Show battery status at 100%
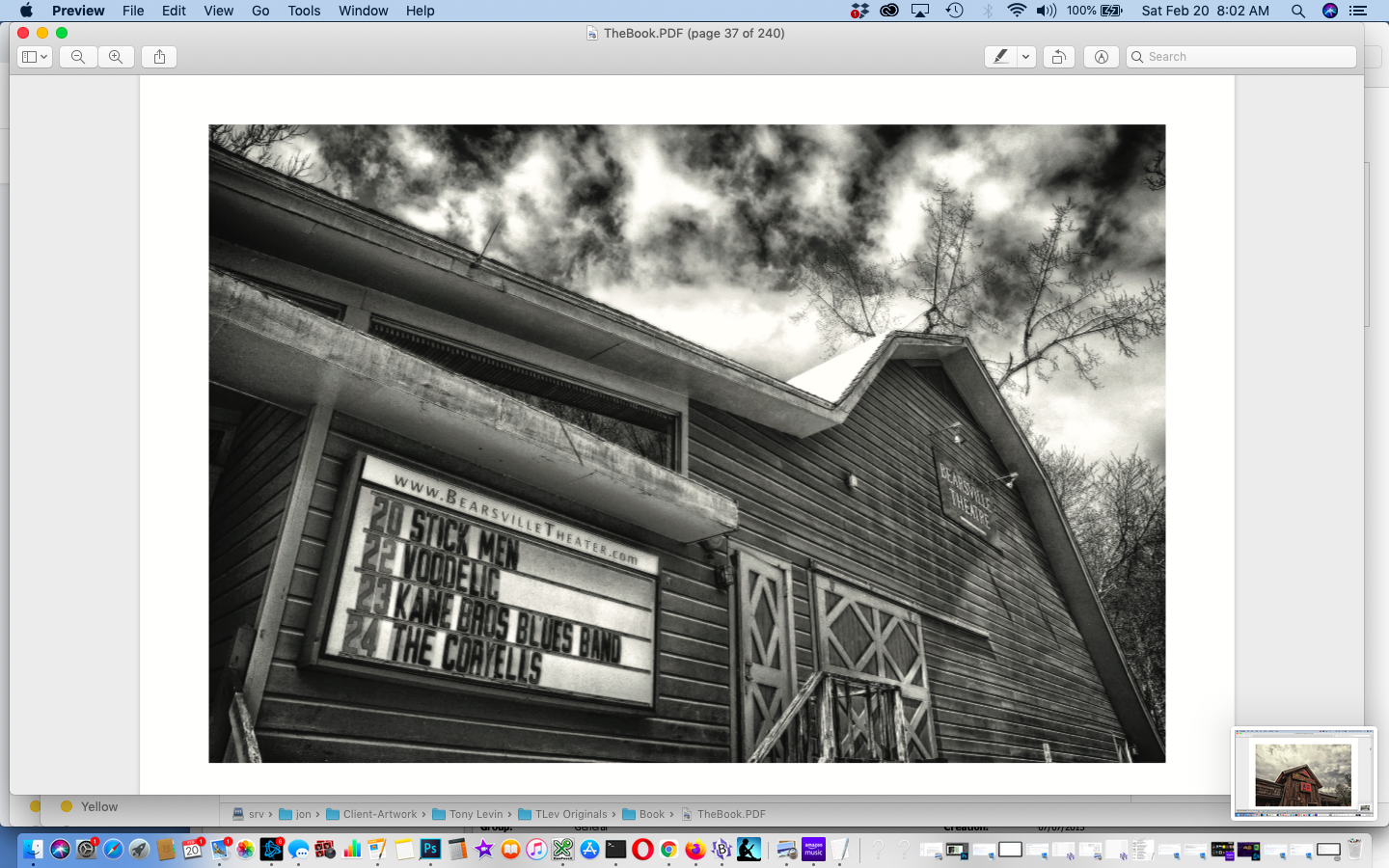The height and width of the screenshot is (868, 1389). (x=1095, y=11)
